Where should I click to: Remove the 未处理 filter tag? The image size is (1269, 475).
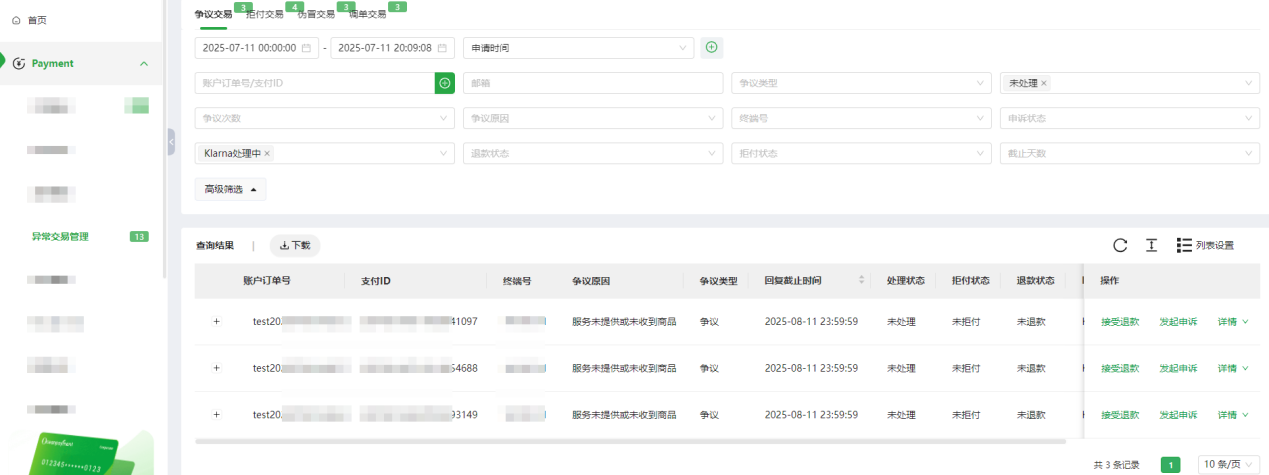pos(1044,83)
